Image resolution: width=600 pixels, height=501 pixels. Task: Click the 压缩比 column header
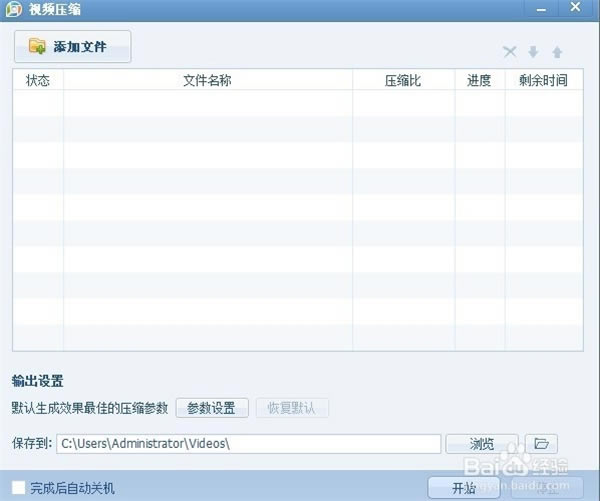tap(403, 80)
